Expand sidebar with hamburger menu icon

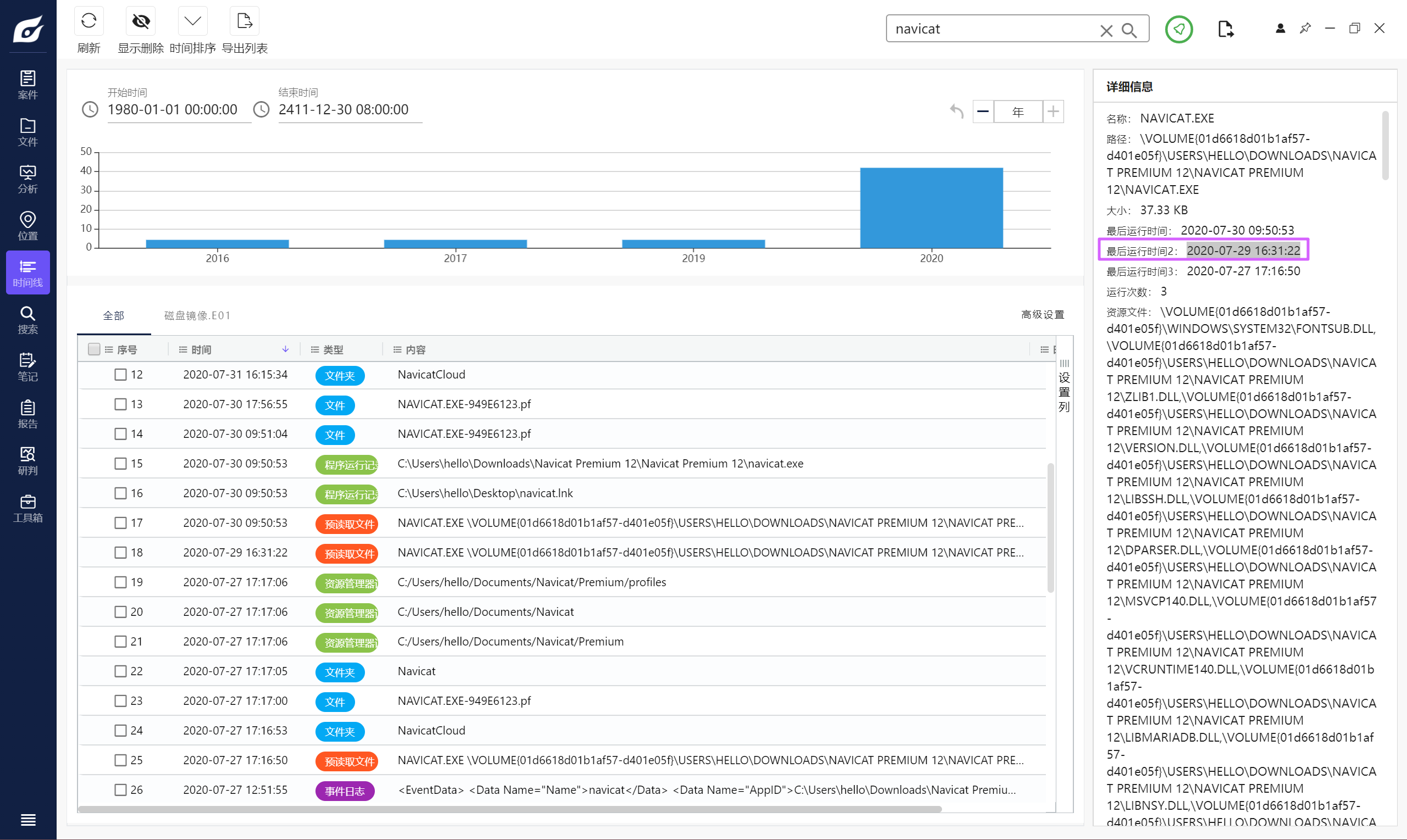[27, 819]
